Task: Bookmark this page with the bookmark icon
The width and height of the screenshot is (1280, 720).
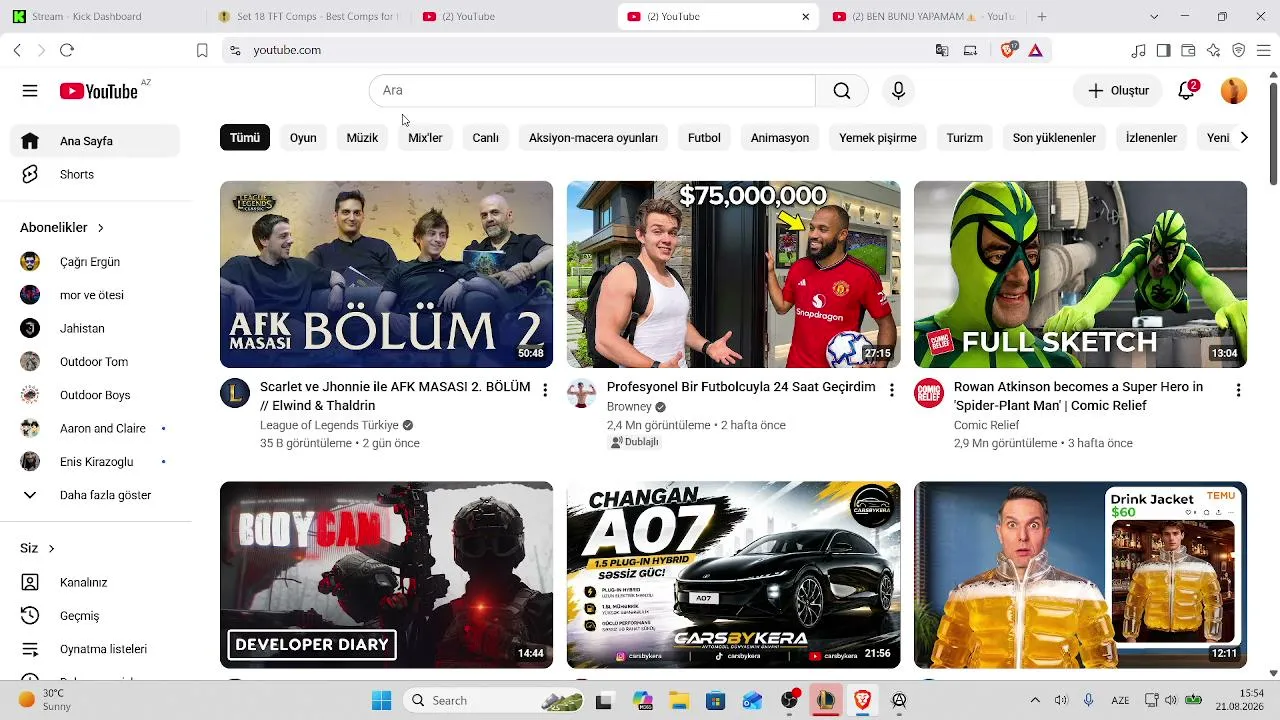Action: coord(202,50)
